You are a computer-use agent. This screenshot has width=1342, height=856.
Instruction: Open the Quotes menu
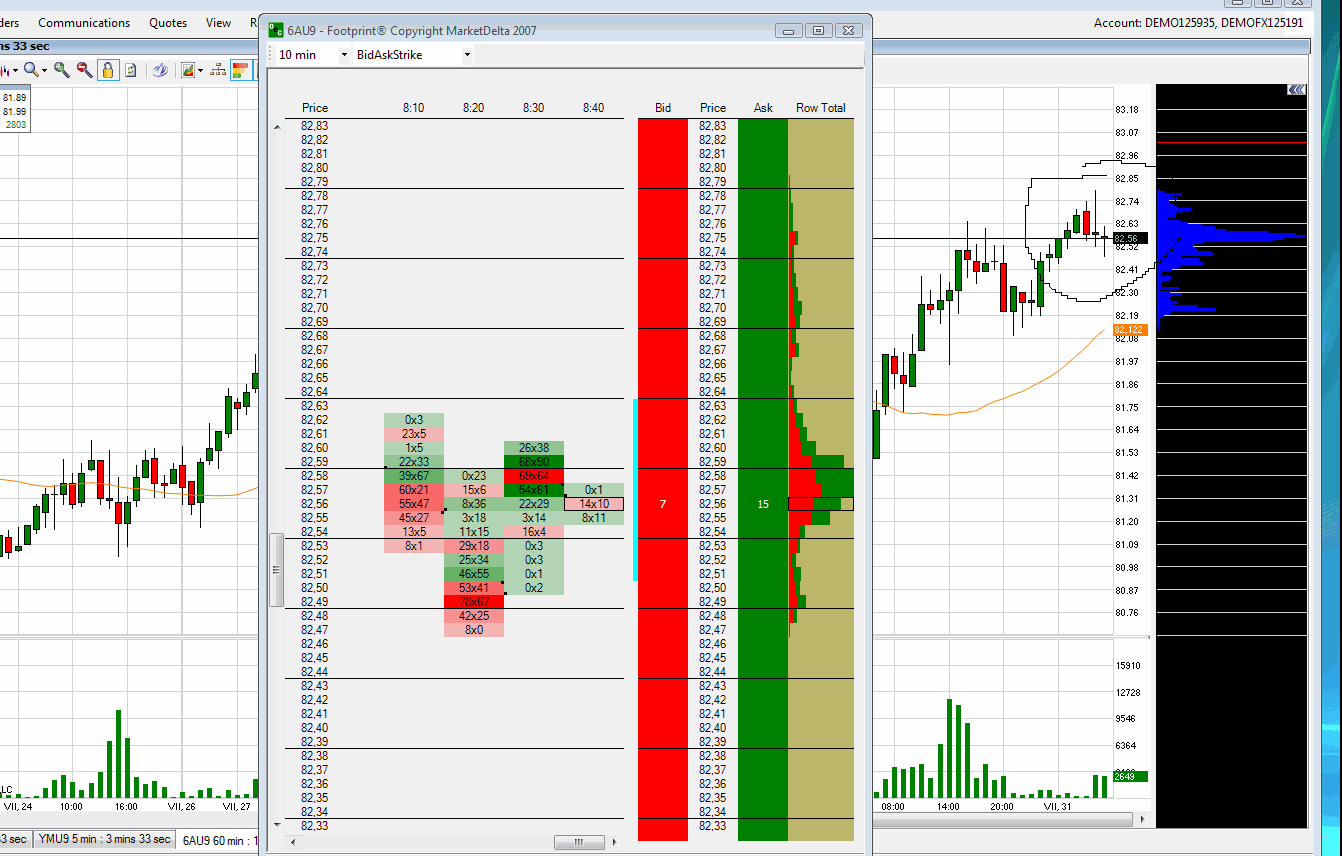click(x=168, y=22)
